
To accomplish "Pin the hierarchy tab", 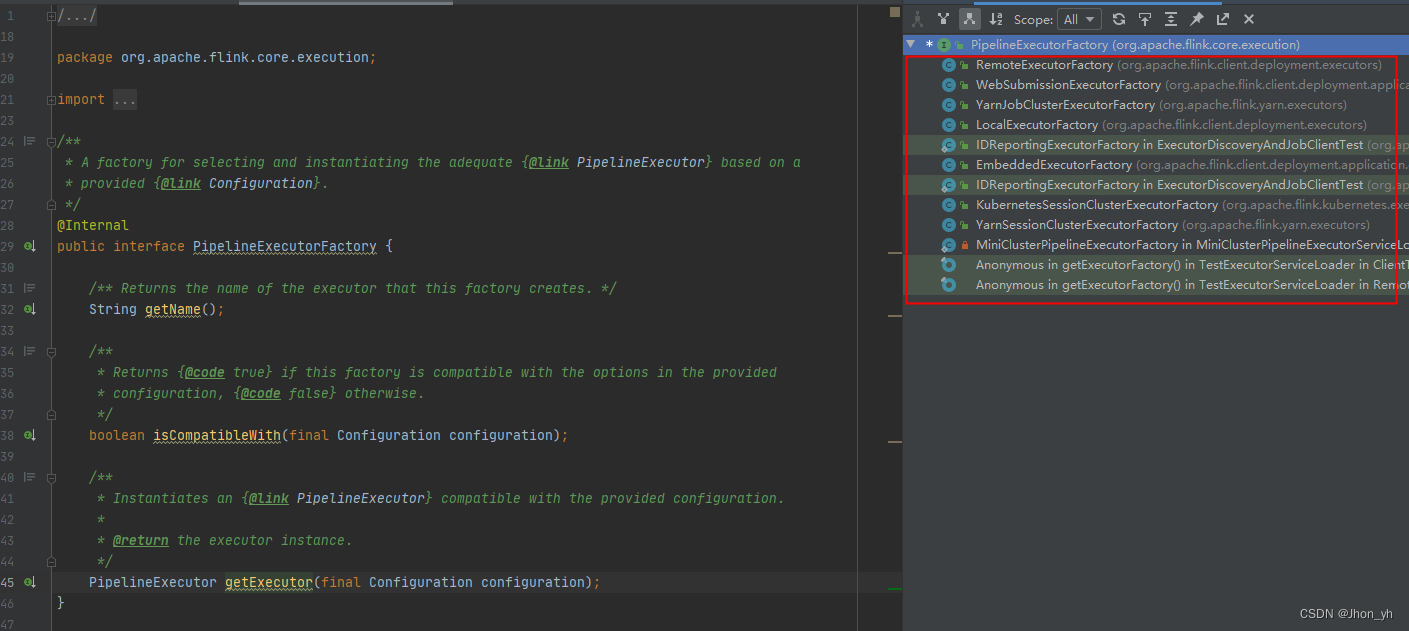I will click(x=1197, y=19).
